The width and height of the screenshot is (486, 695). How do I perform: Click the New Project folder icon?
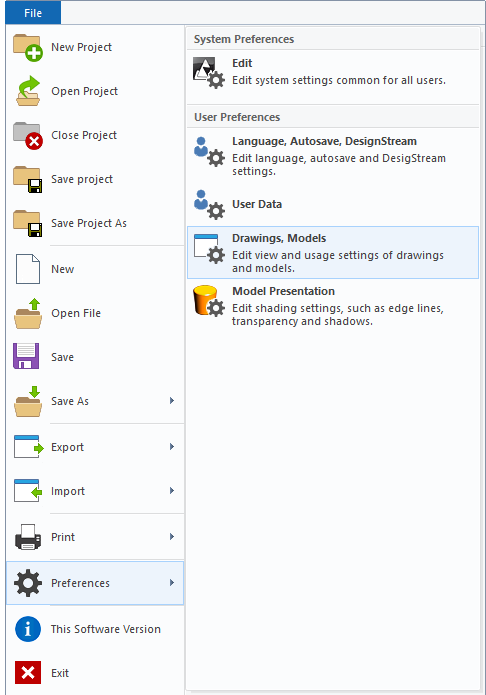click(28, 47)
